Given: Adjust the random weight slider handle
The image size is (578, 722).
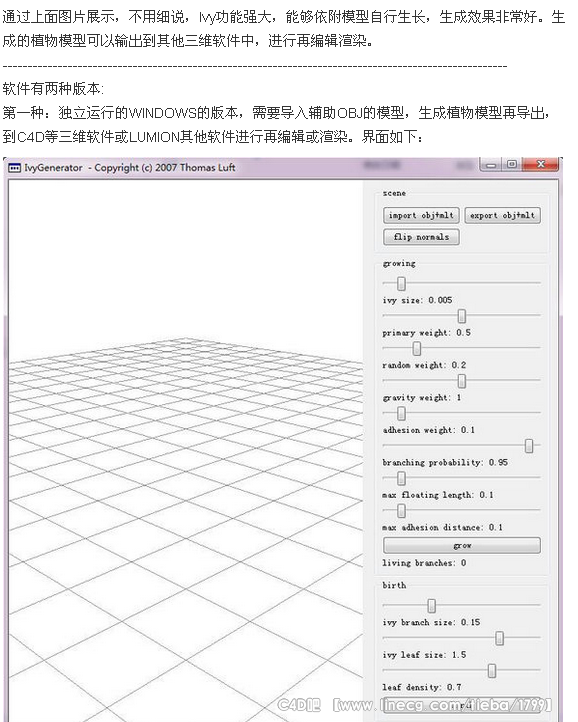Looking at the screenshot, I should coord(417,349).
